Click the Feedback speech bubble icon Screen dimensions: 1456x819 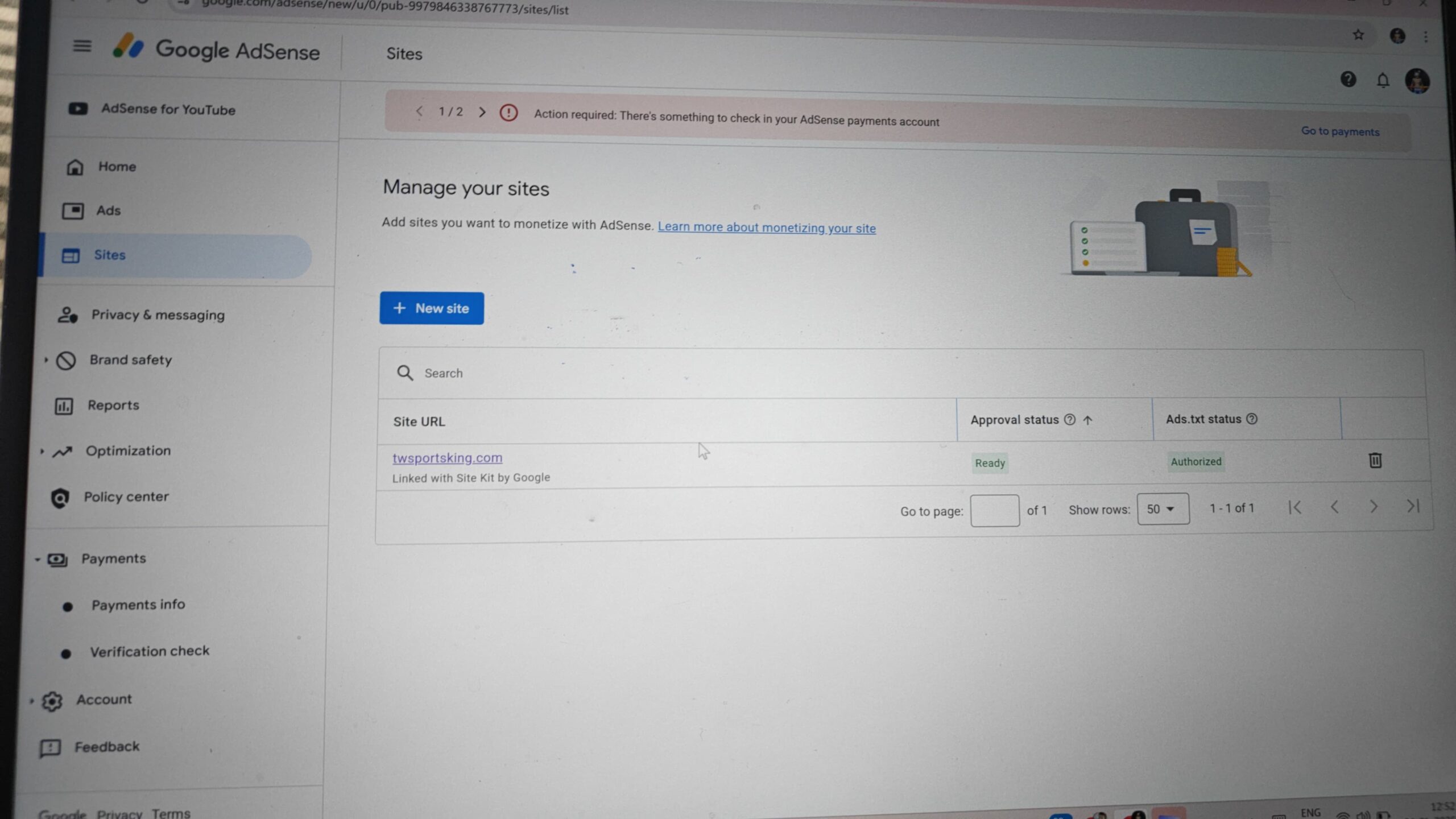coord(50,748)
